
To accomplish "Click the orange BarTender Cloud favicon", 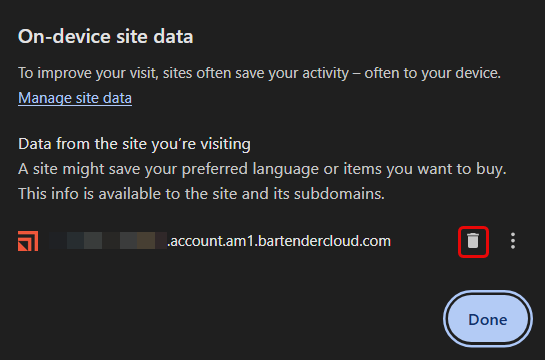I will pos(28,241).
